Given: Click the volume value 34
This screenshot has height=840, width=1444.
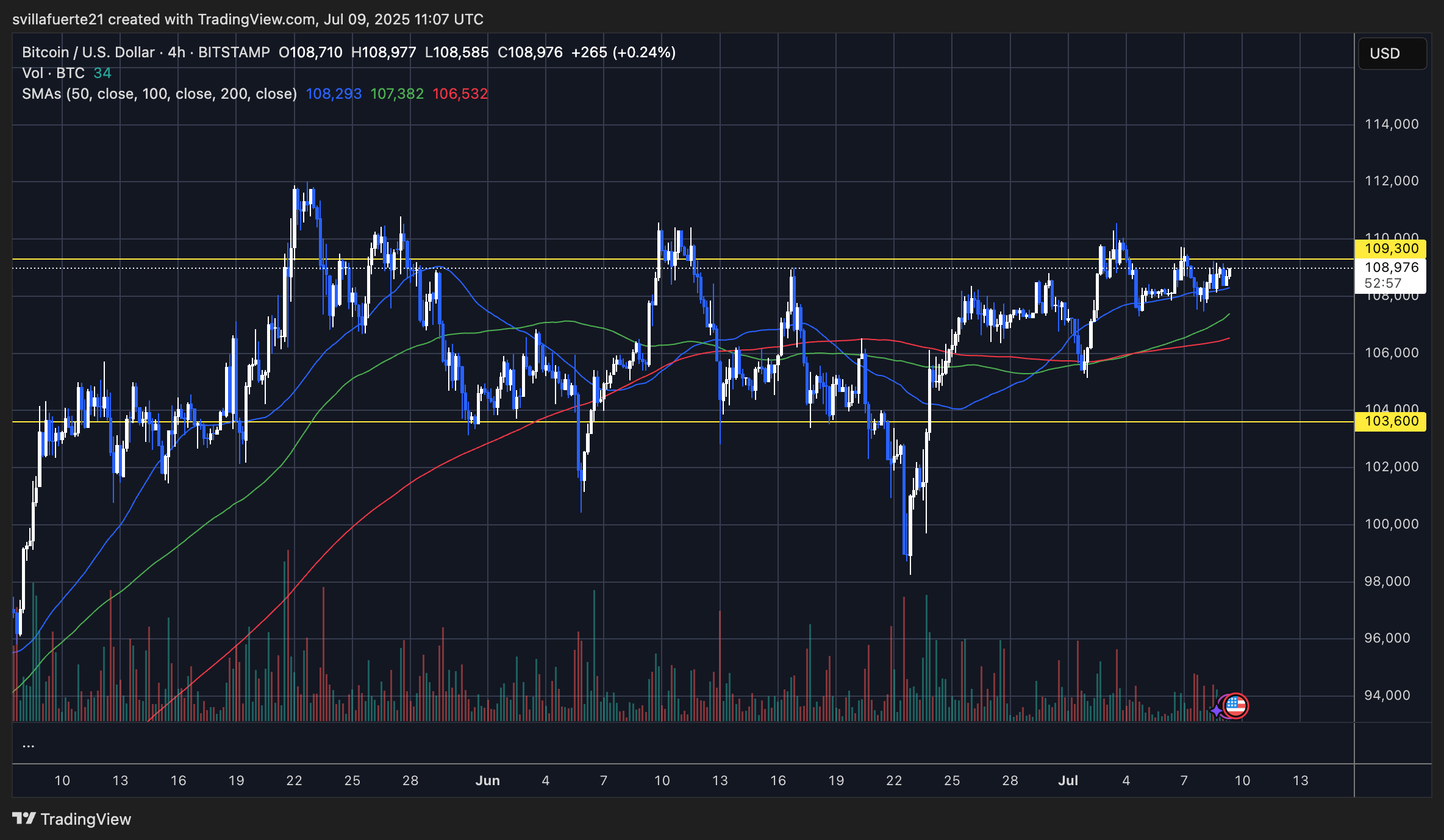Looking at the screenshot, I should click(x=102, y=73).
